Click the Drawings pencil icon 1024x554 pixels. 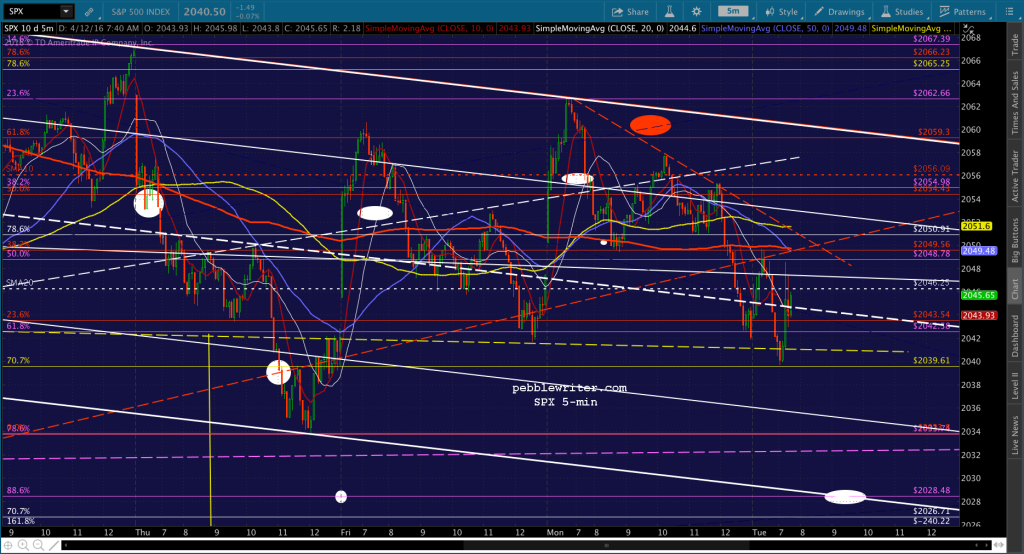click(819, 12)
